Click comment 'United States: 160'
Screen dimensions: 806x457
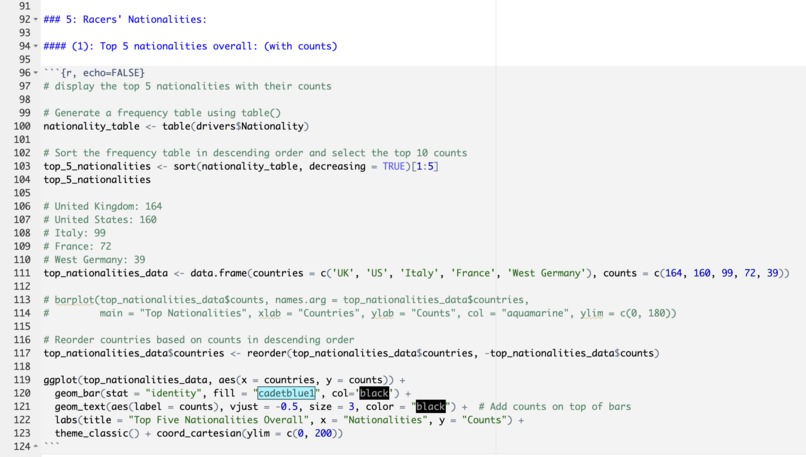[105, 220]
